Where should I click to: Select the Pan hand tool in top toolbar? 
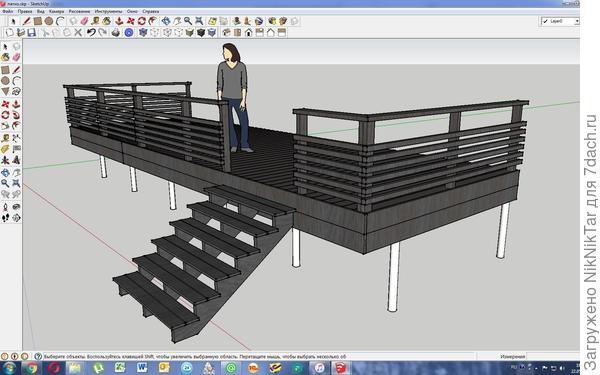[177, 21]
